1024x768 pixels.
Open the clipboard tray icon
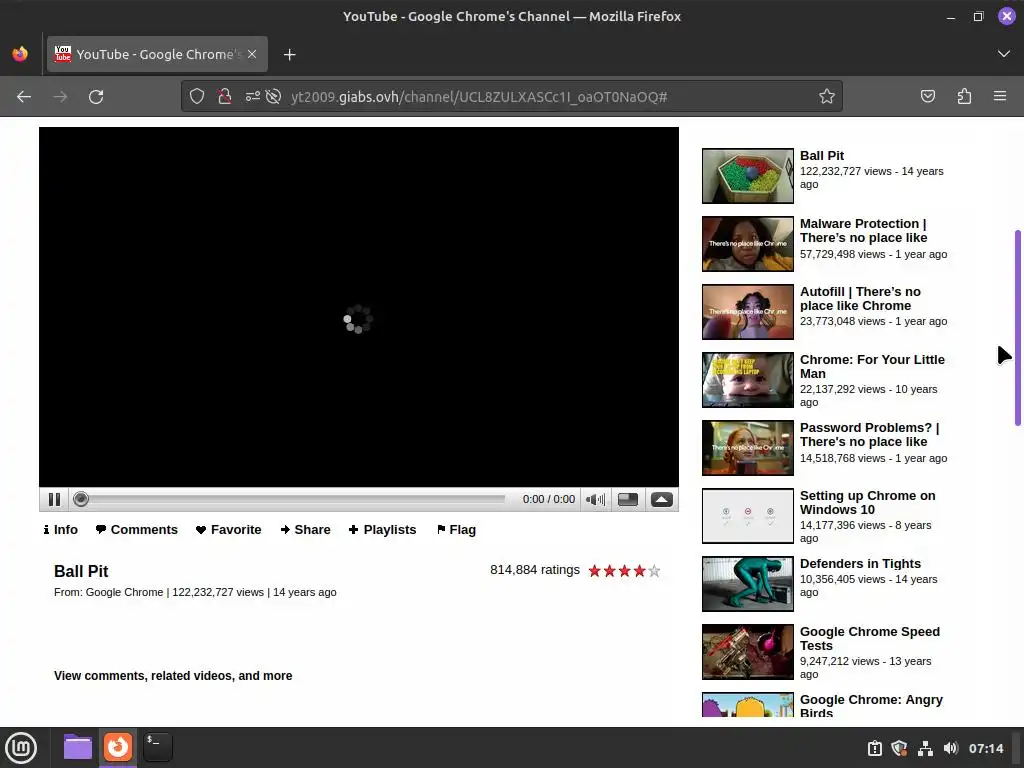875,748
